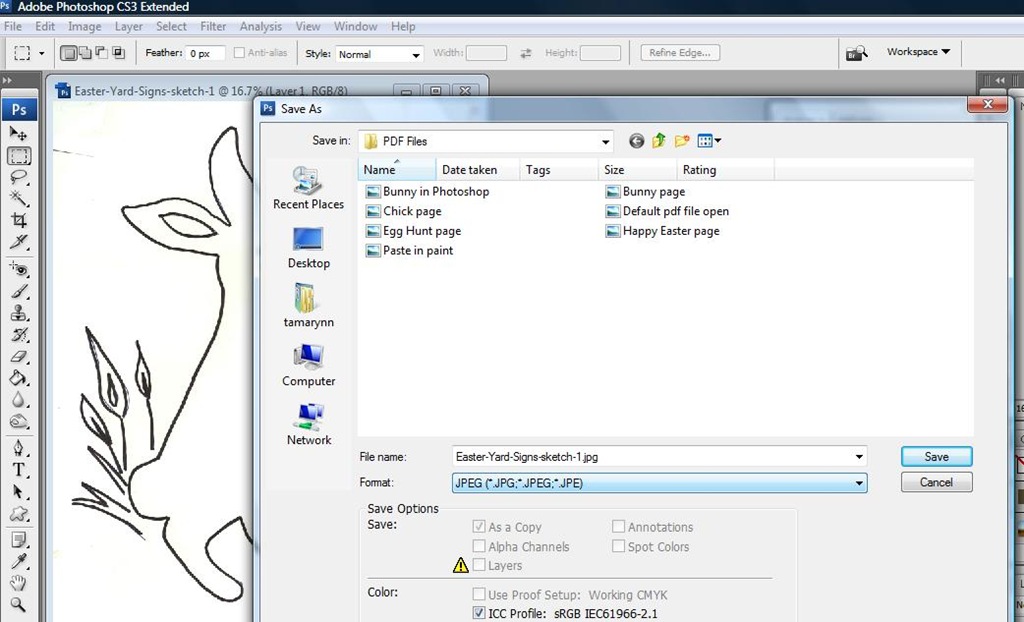This screenshot has height=622, width=1024.
Task: Go to Desktop in places sidebar
Action: pyautogui.click(x=308, y=248)
